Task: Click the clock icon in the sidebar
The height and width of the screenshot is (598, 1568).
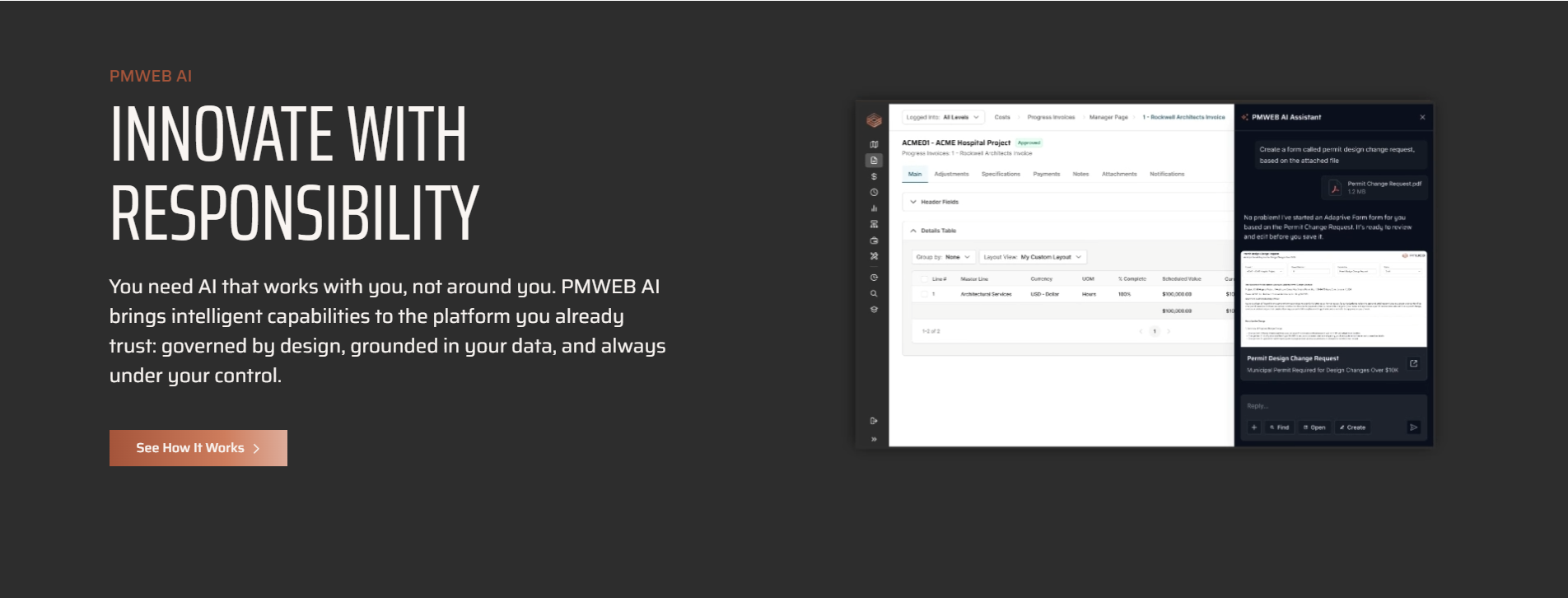Action: click(874, 192)
